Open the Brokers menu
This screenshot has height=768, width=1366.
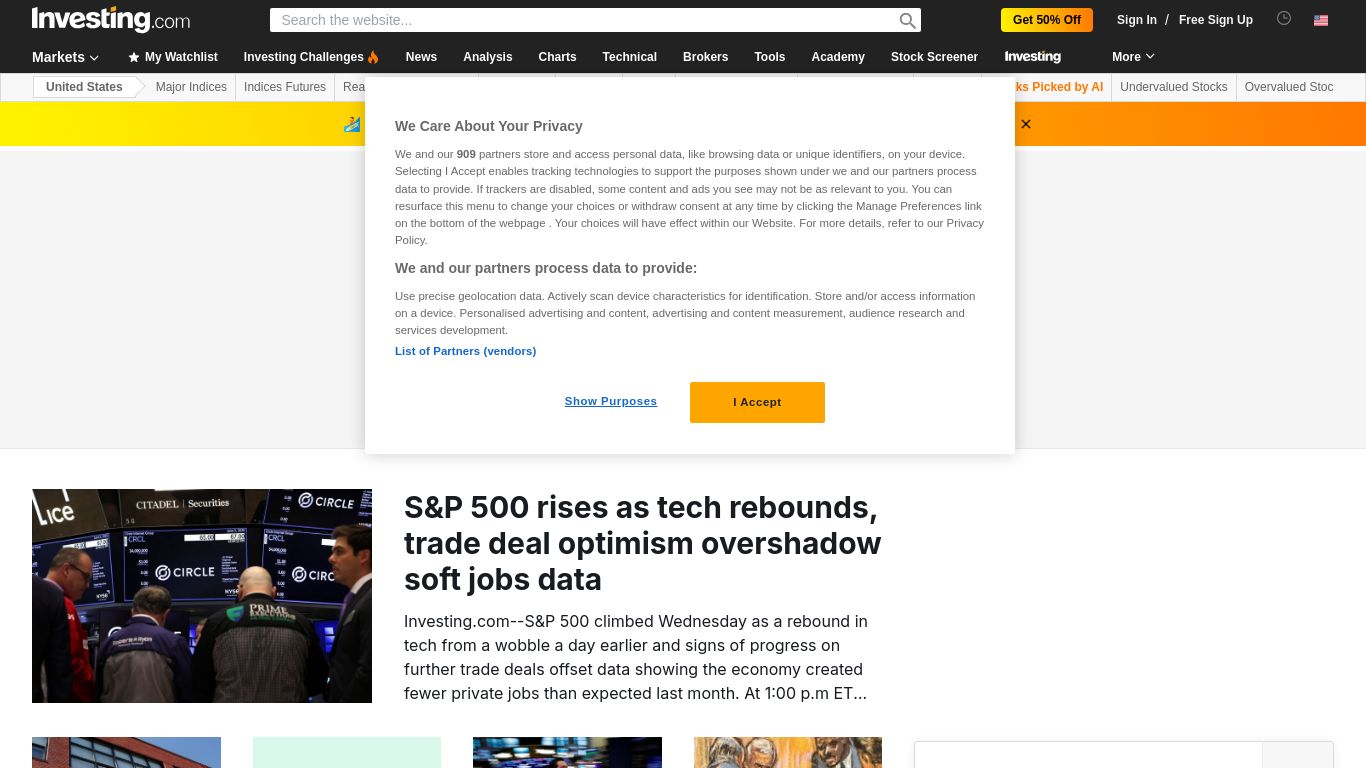click(705, 57)
